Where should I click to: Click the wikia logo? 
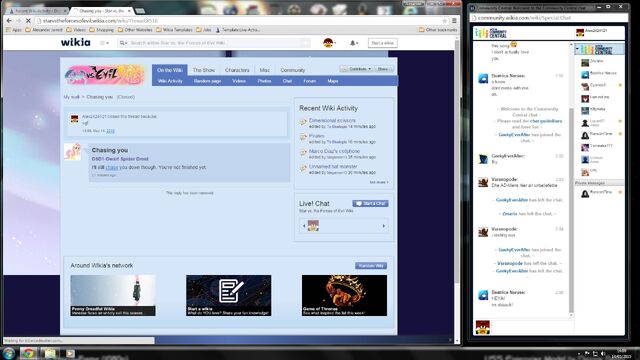pyautogui.click(x=76, y=42)
